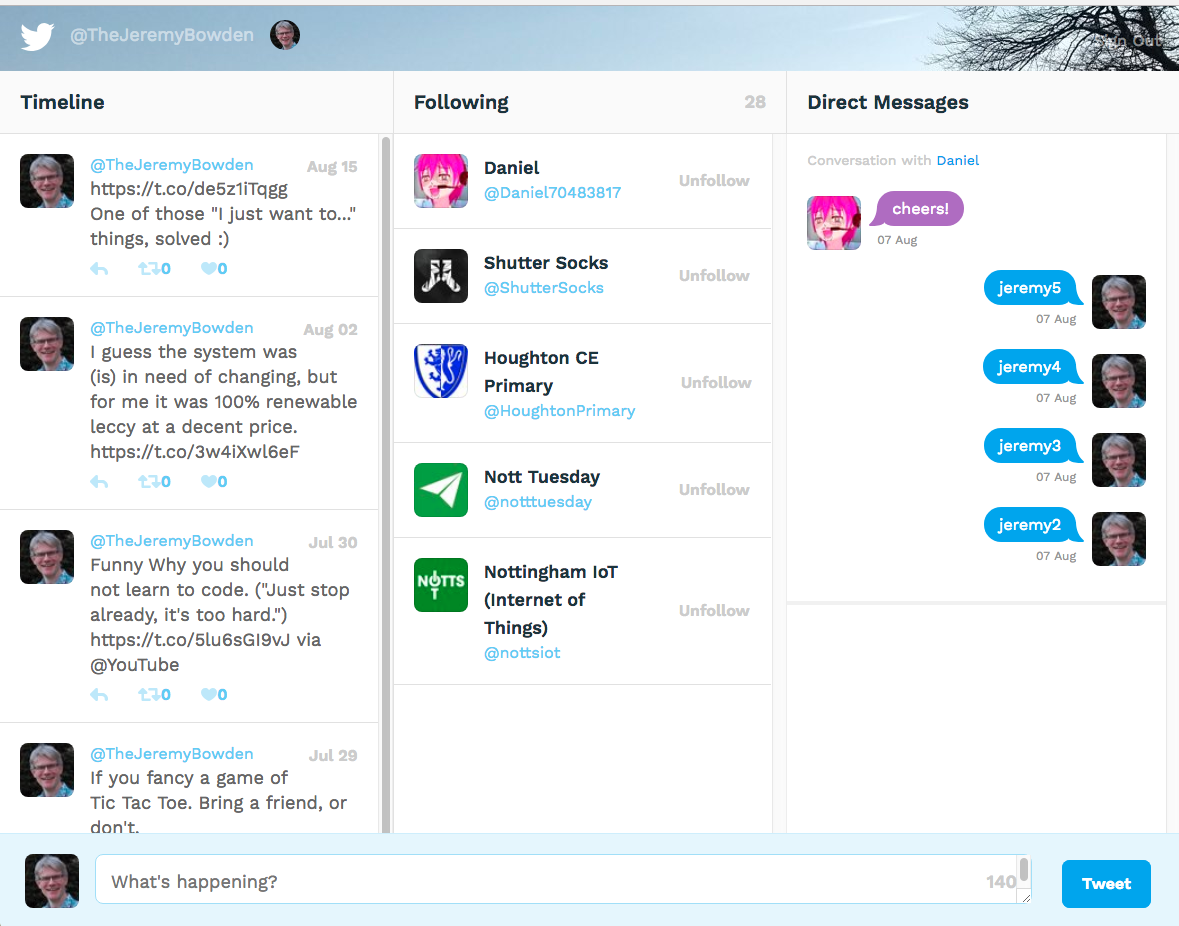1179x926 pixels.
Task: Focus the What's happening? tweet box
Action: click(x=562, y=879)
